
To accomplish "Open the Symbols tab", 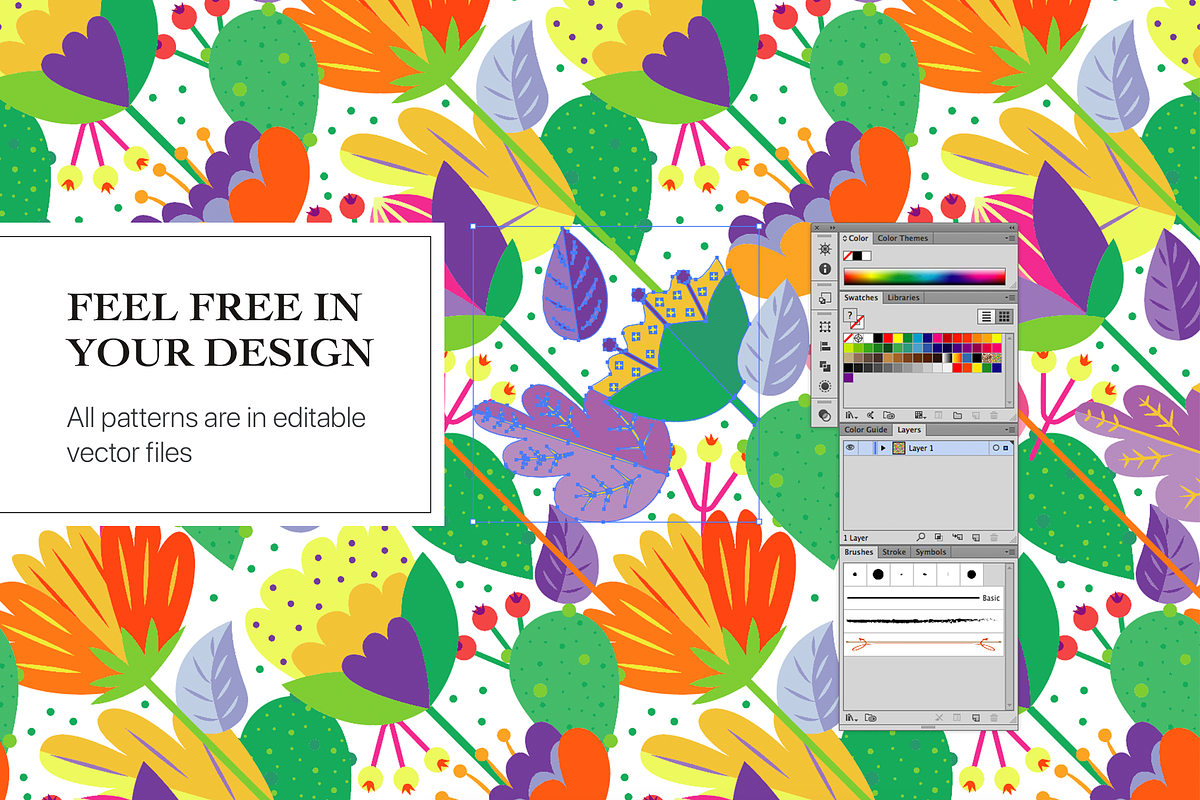I will pos(931,552).
